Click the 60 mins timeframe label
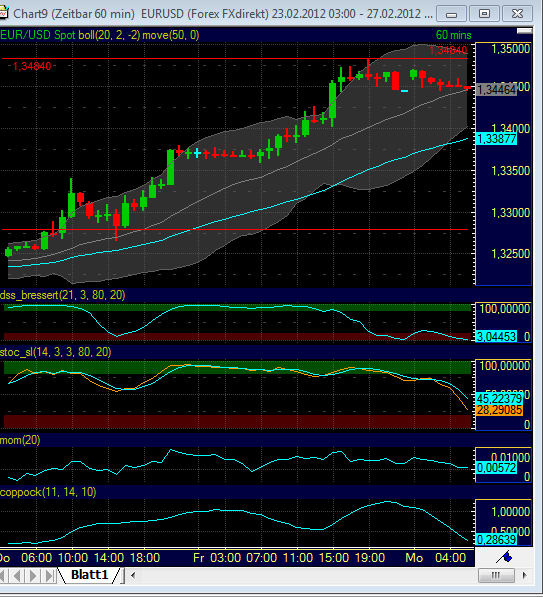Screen dimensions: 543x597 [x=454, y=35]
